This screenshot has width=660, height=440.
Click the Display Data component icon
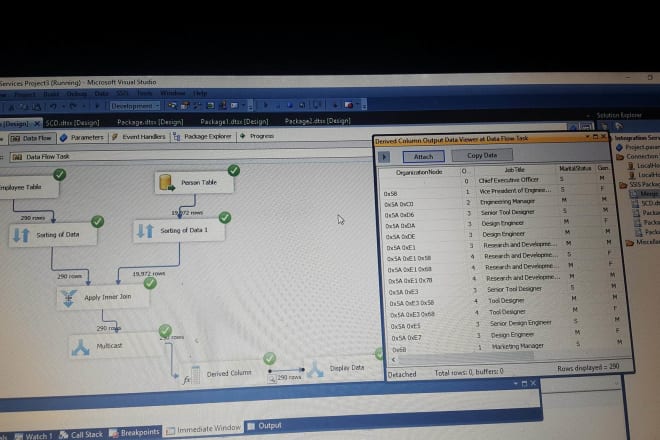[x=315, y=369]
